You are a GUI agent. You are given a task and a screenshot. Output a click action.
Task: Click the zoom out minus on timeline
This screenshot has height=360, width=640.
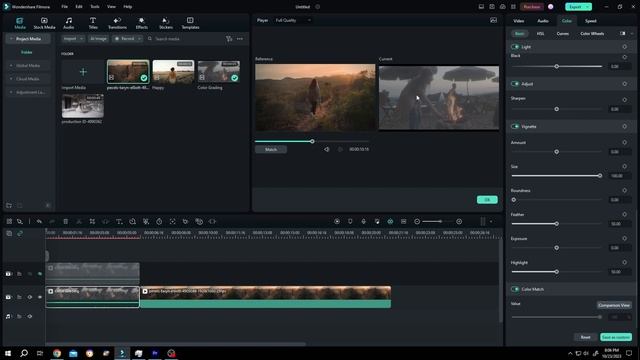(417, 221)
